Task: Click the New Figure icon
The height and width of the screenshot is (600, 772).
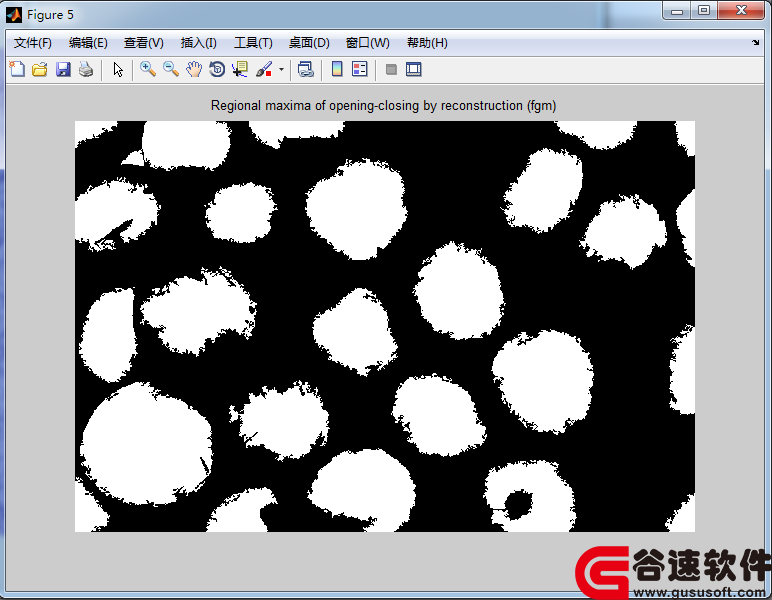Action: [17, 69]
